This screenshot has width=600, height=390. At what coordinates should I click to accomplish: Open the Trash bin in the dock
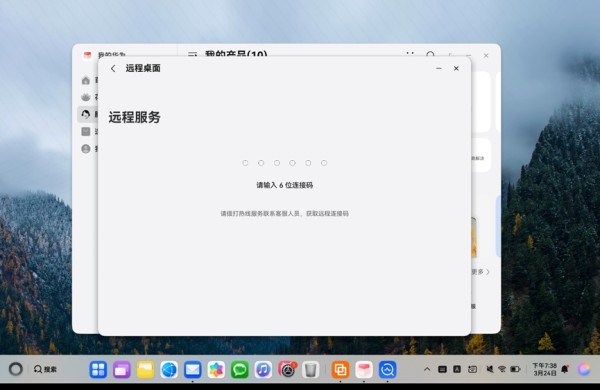tap(311, 370)
